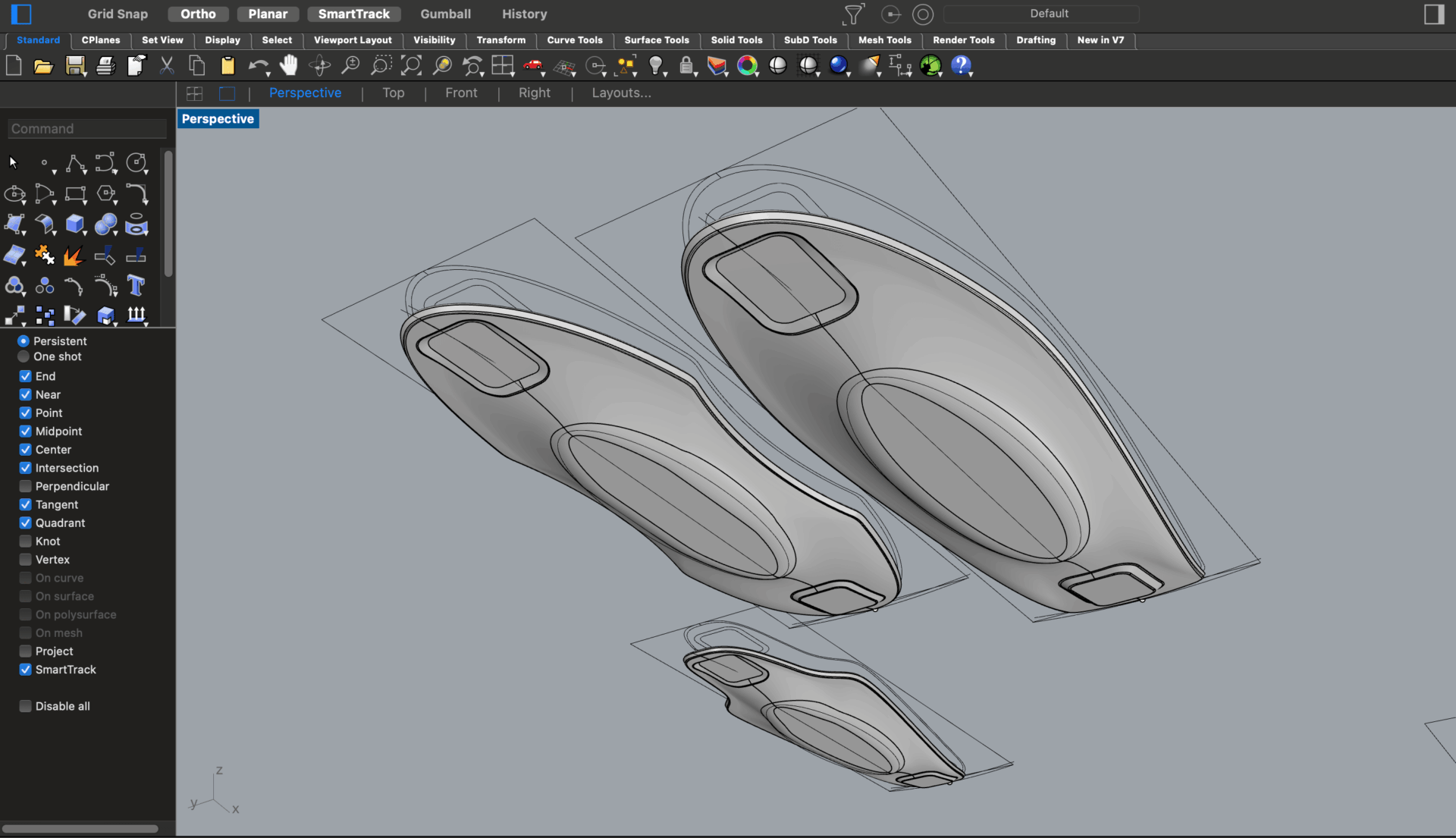The width and height of the screenshot is (1456, 838).
Task: Open the Surface Tools toolbar tab
Action: click(x=656, y=40)
